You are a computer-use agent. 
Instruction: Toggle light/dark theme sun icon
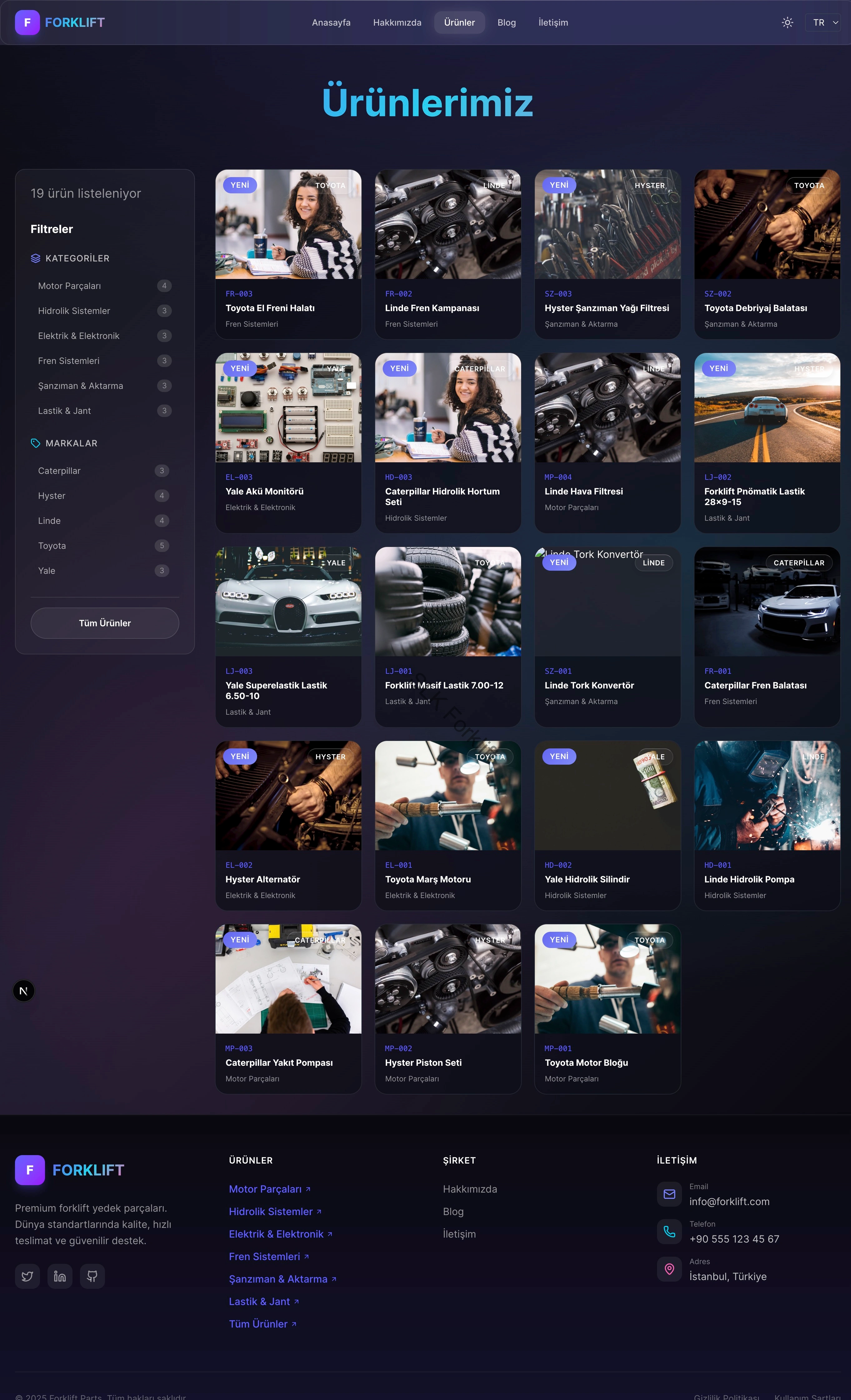(787, 23)
